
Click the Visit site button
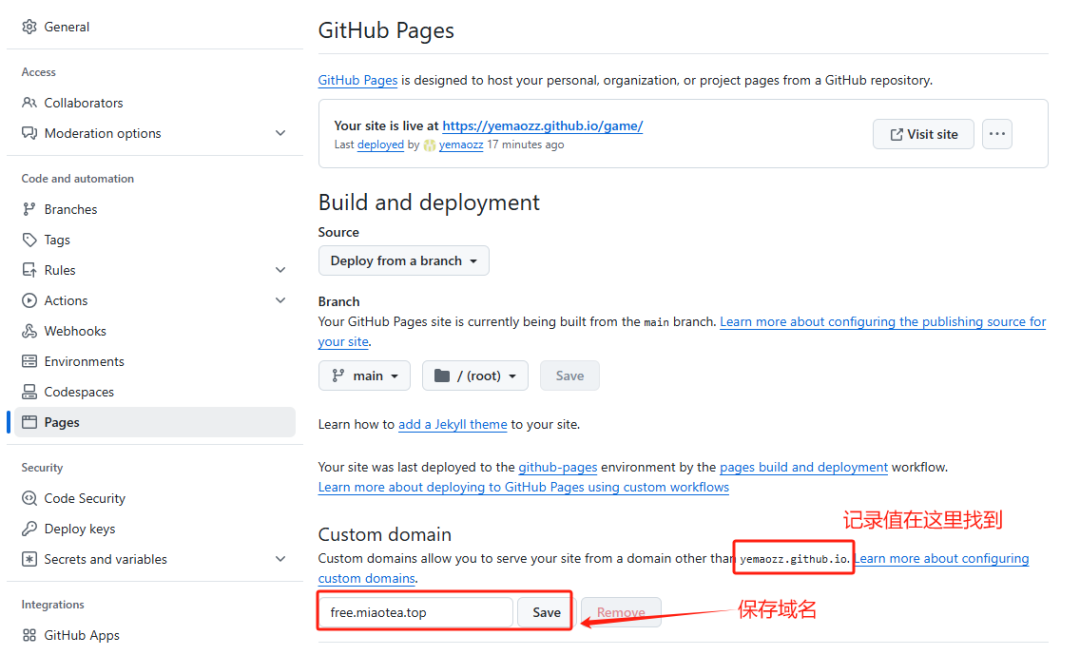coord(923,134)
